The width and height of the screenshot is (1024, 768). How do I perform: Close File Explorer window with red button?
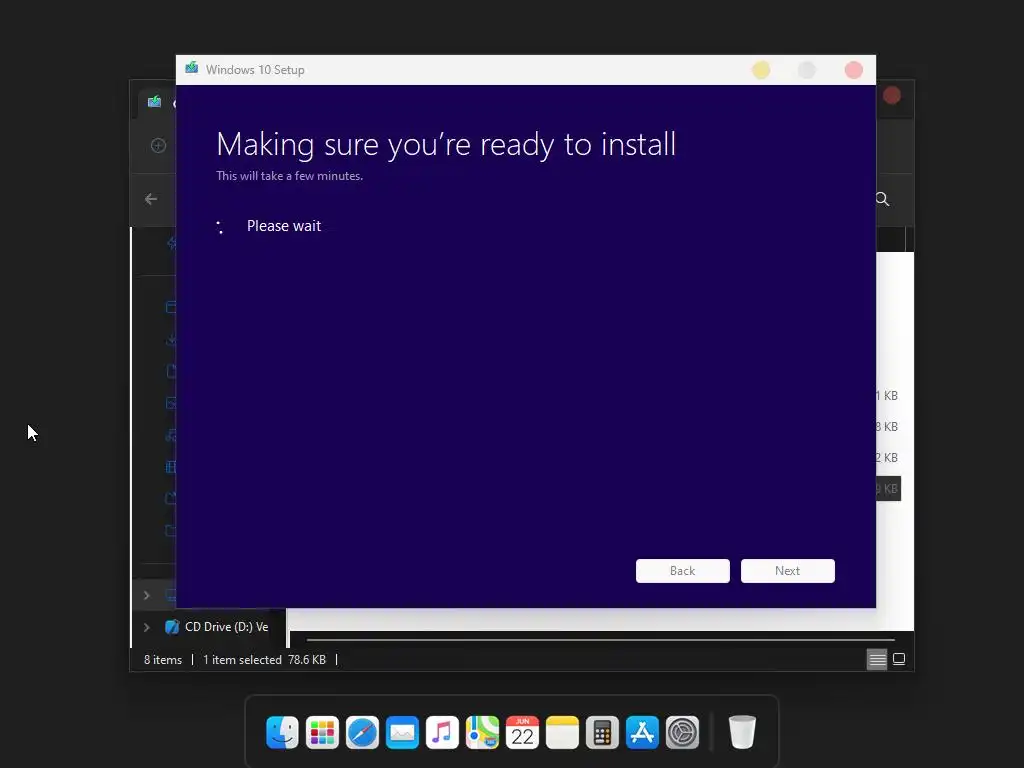[891, 96]
